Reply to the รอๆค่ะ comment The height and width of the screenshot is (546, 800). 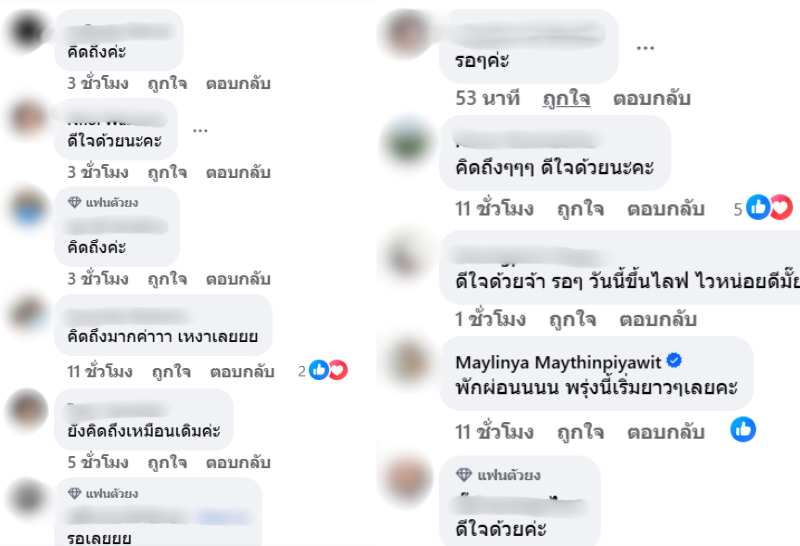coord(652,98)
